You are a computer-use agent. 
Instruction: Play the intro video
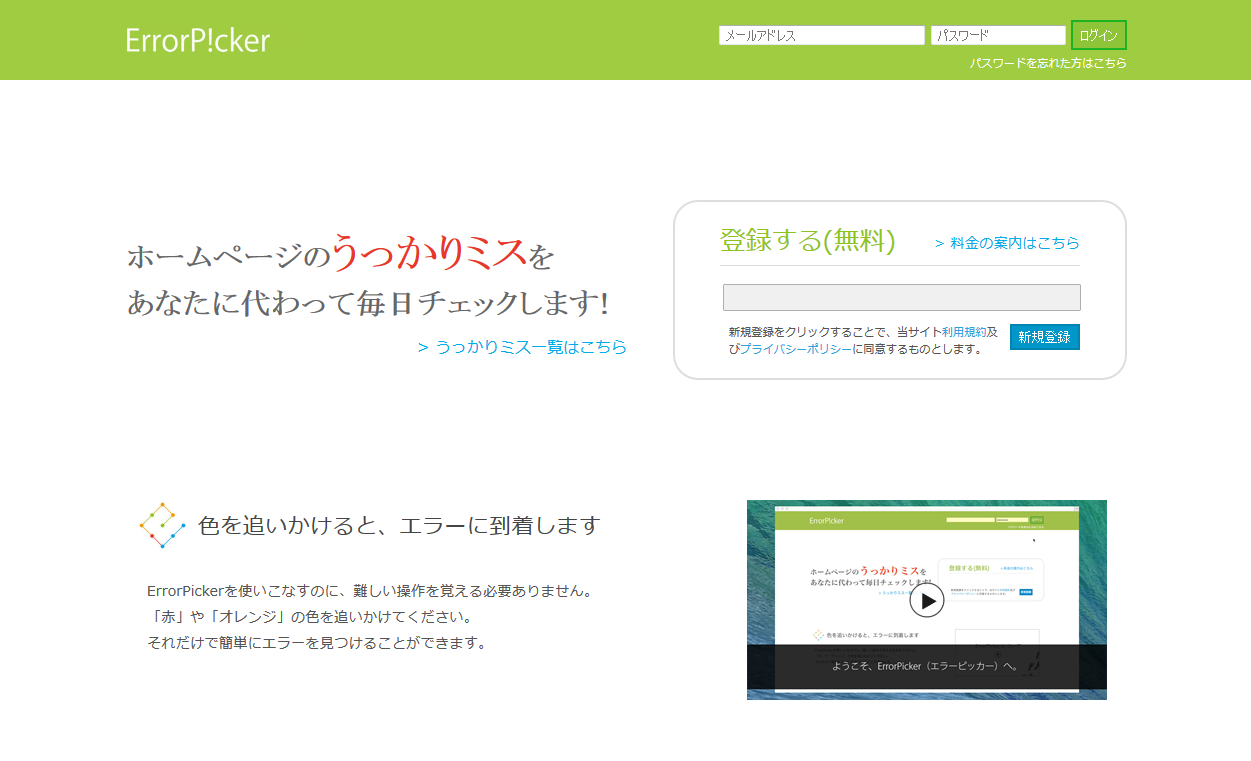[x=927, y=600]
